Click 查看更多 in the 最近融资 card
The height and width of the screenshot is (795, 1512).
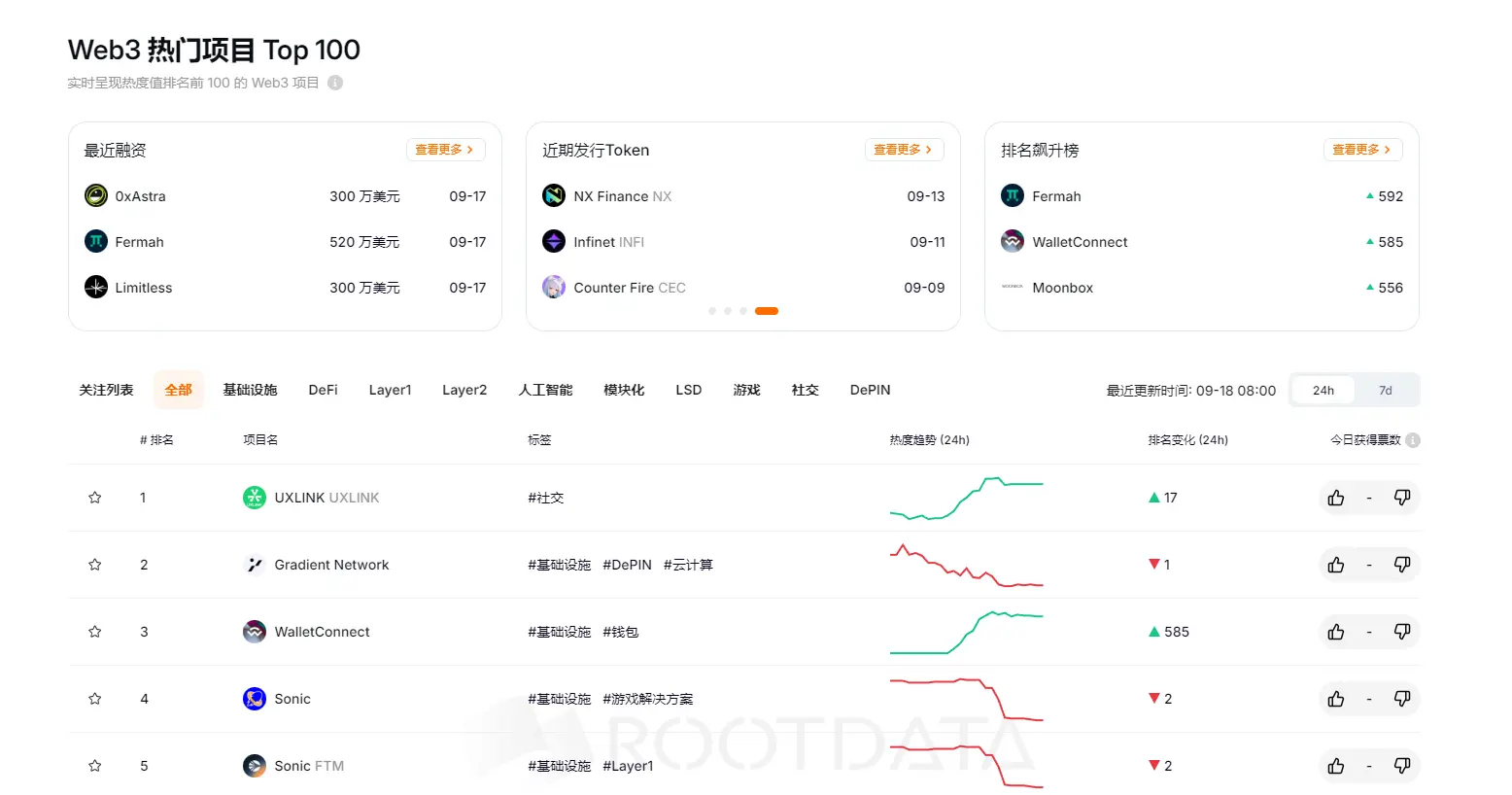445,149
